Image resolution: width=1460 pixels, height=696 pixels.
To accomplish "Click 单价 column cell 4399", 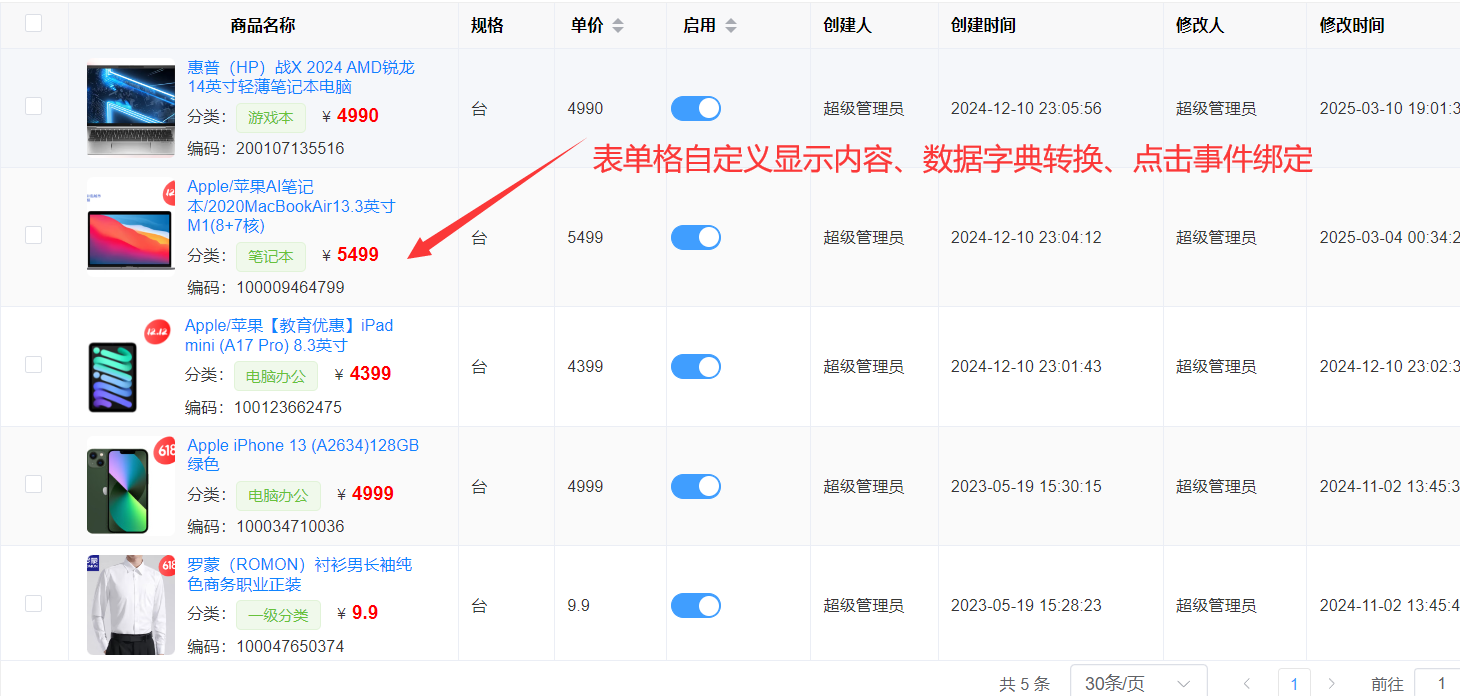I will [585, 367].
